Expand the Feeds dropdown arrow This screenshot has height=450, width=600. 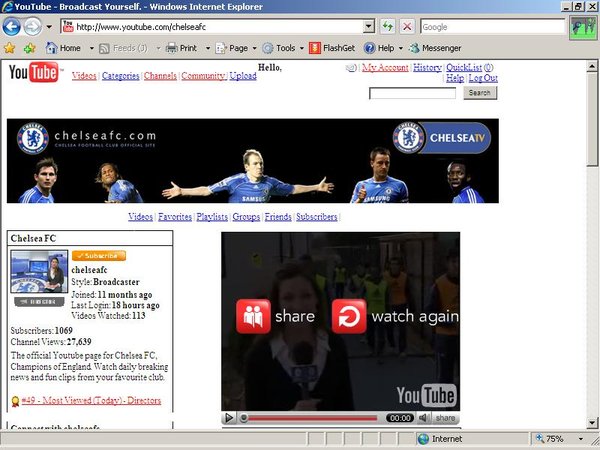click(158, 48)
